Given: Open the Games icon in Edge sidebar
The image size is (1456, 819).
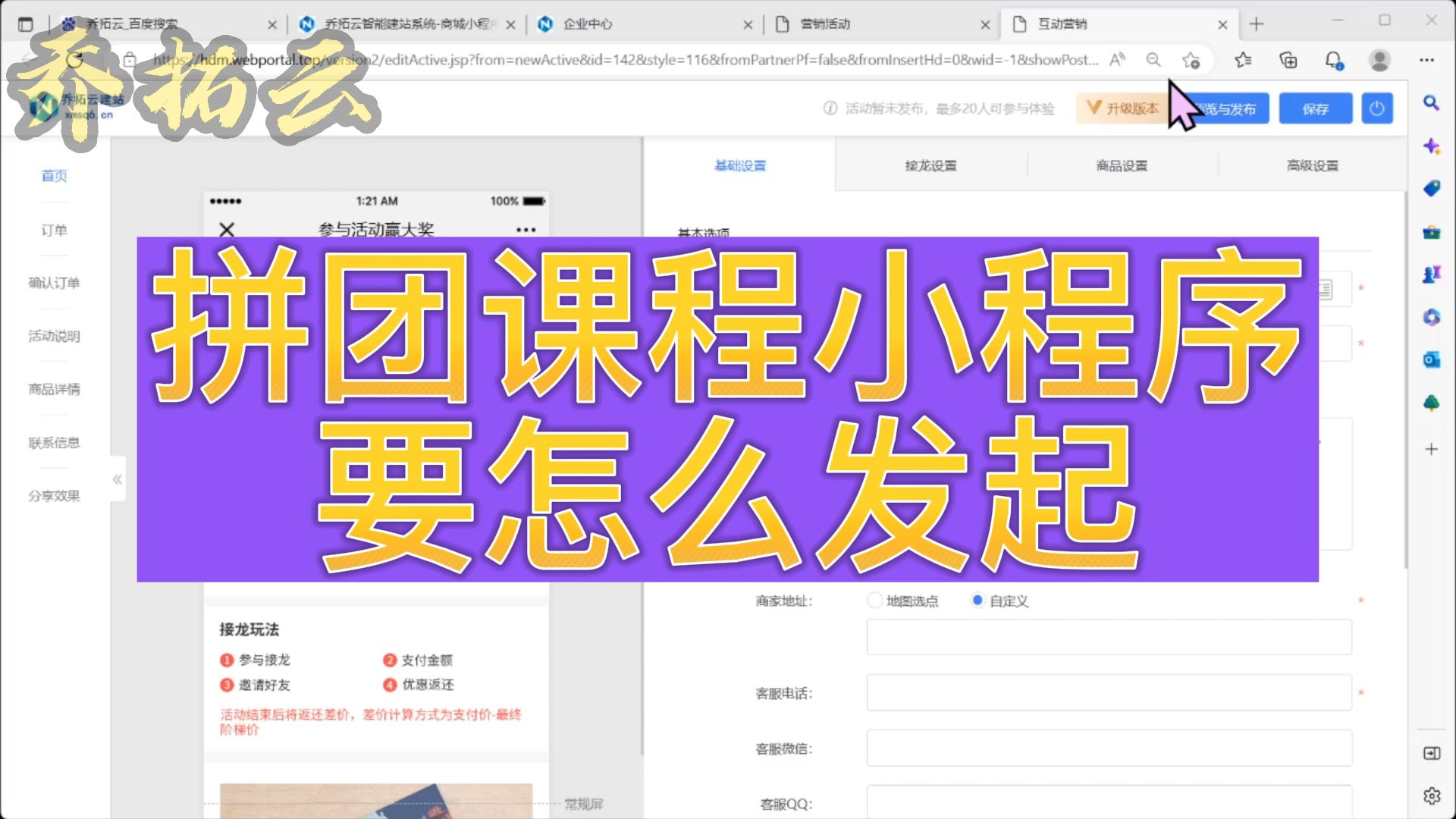Looking at the screenshot, I should pyautogui.click(x=1432, y=274).
